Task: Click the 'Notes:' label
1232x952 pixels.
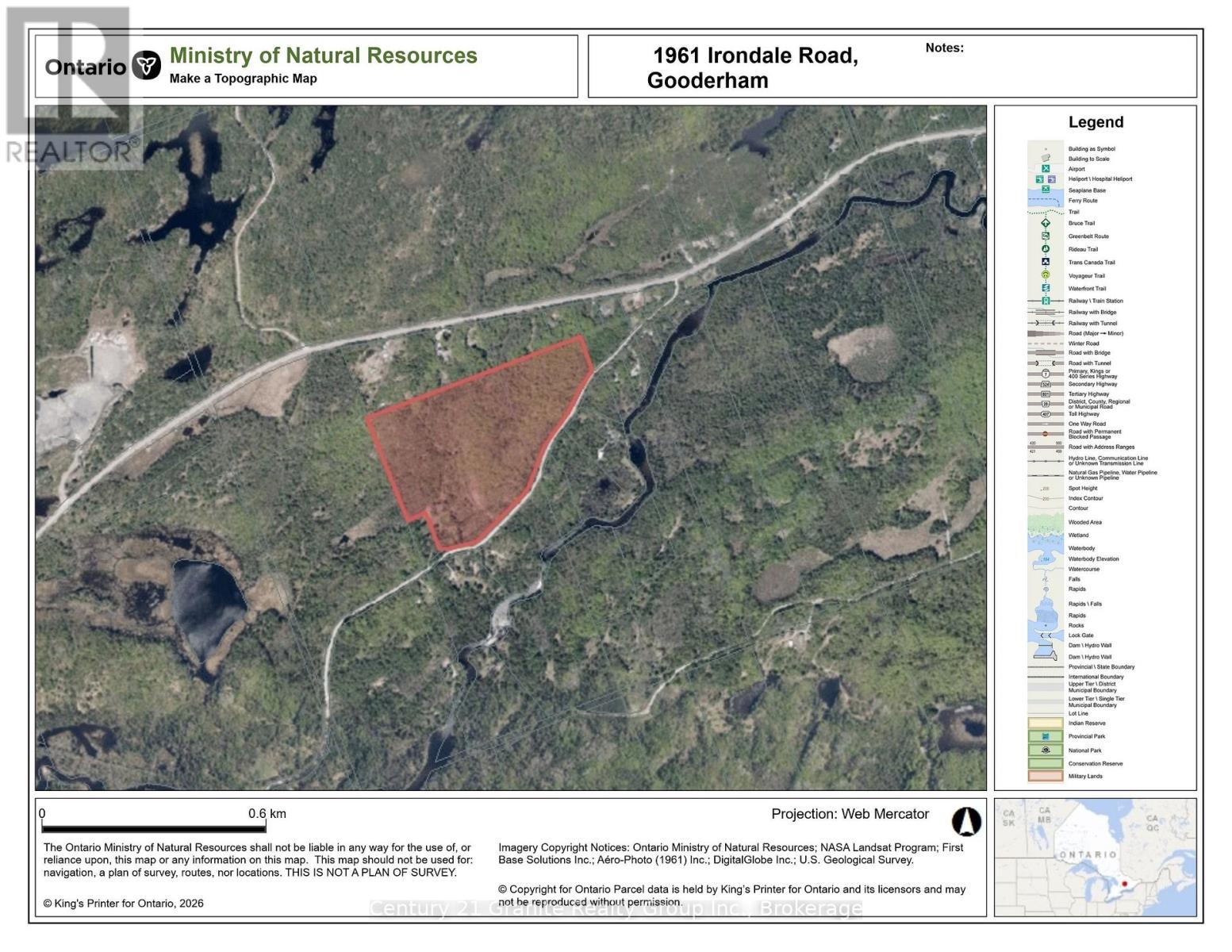Action: pos(944,48)
